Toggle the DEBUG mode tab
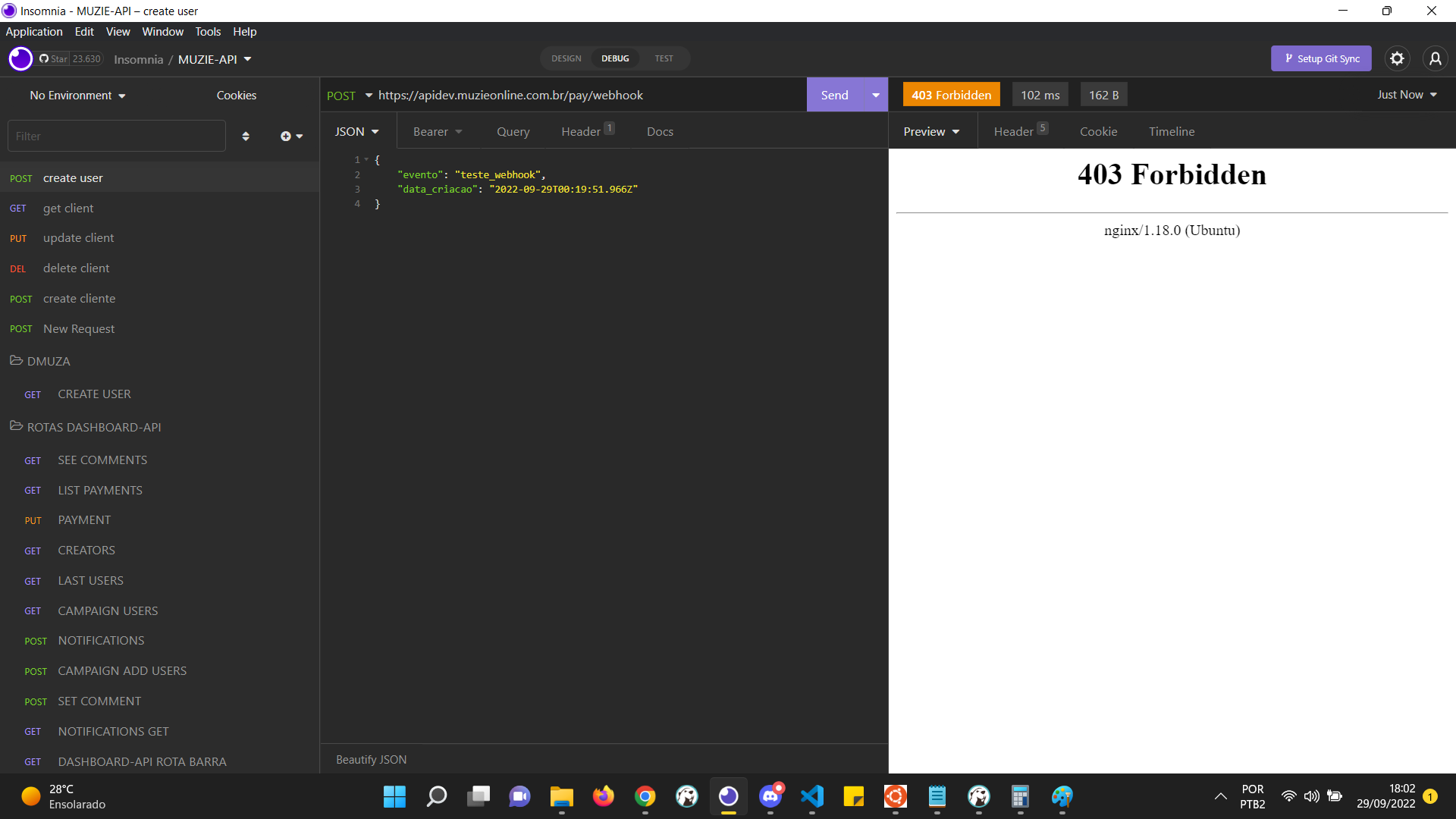This screenshot has width=1456, height=819. tap(615, 58)
